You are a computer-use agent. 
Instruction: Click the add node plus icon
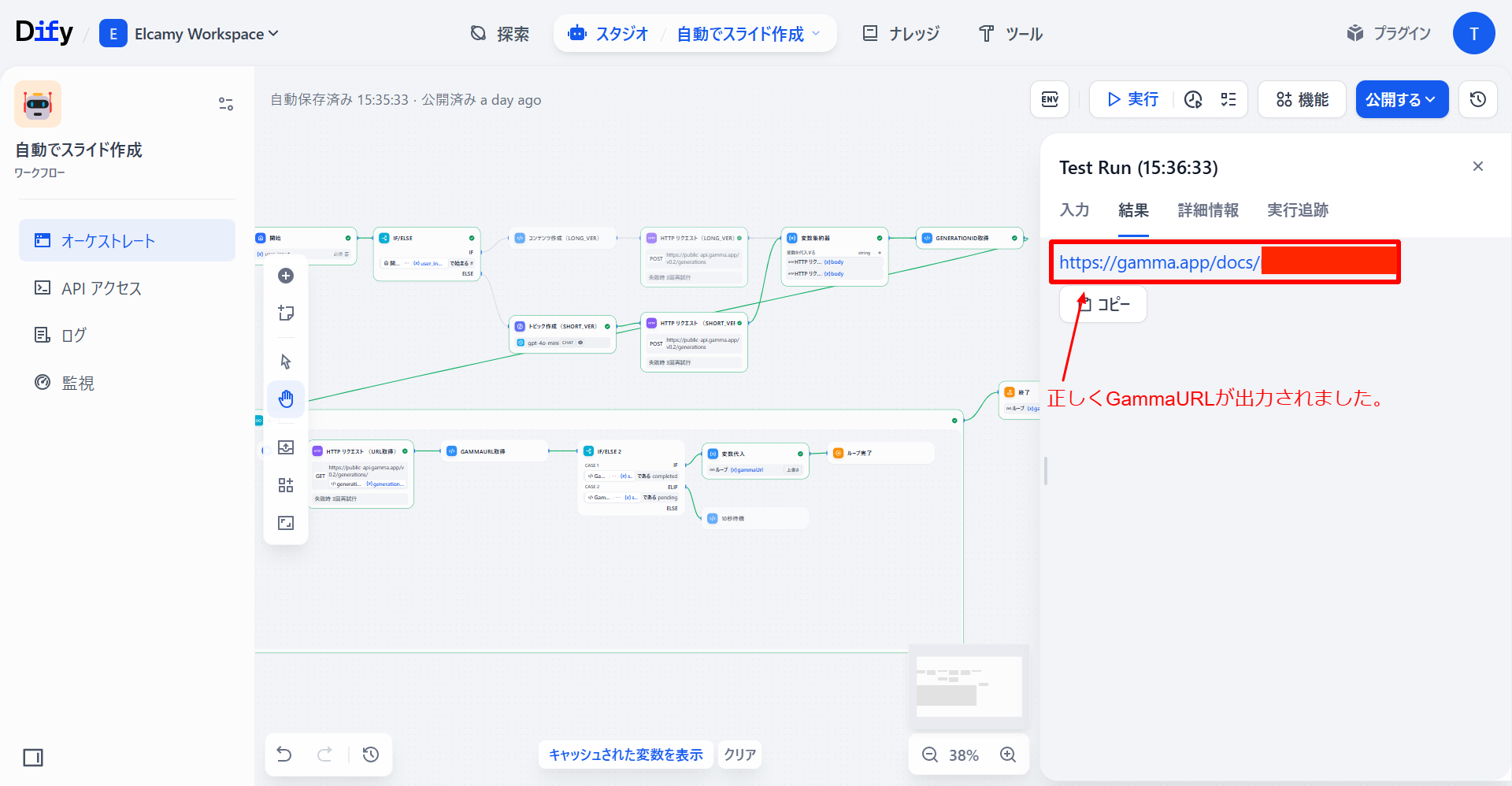tap(286, 276)
